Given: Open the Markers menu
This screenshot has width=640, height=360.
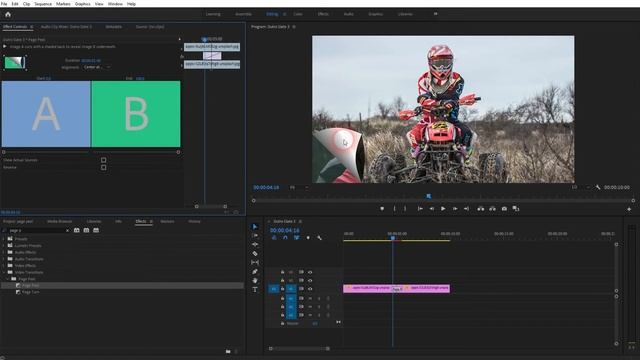Looking at the screenshot, I should pos(63,4).
